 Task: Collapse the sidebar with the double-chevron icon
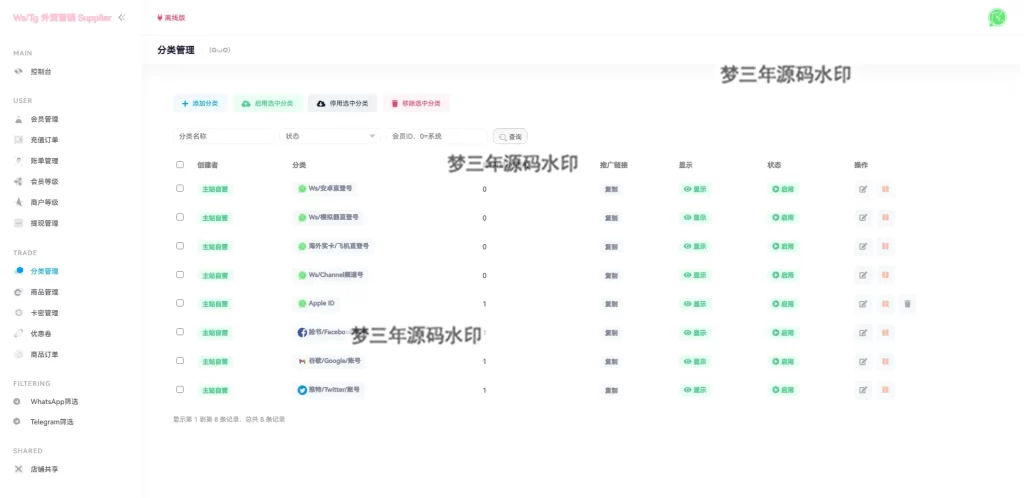click(x=121, y=18)
